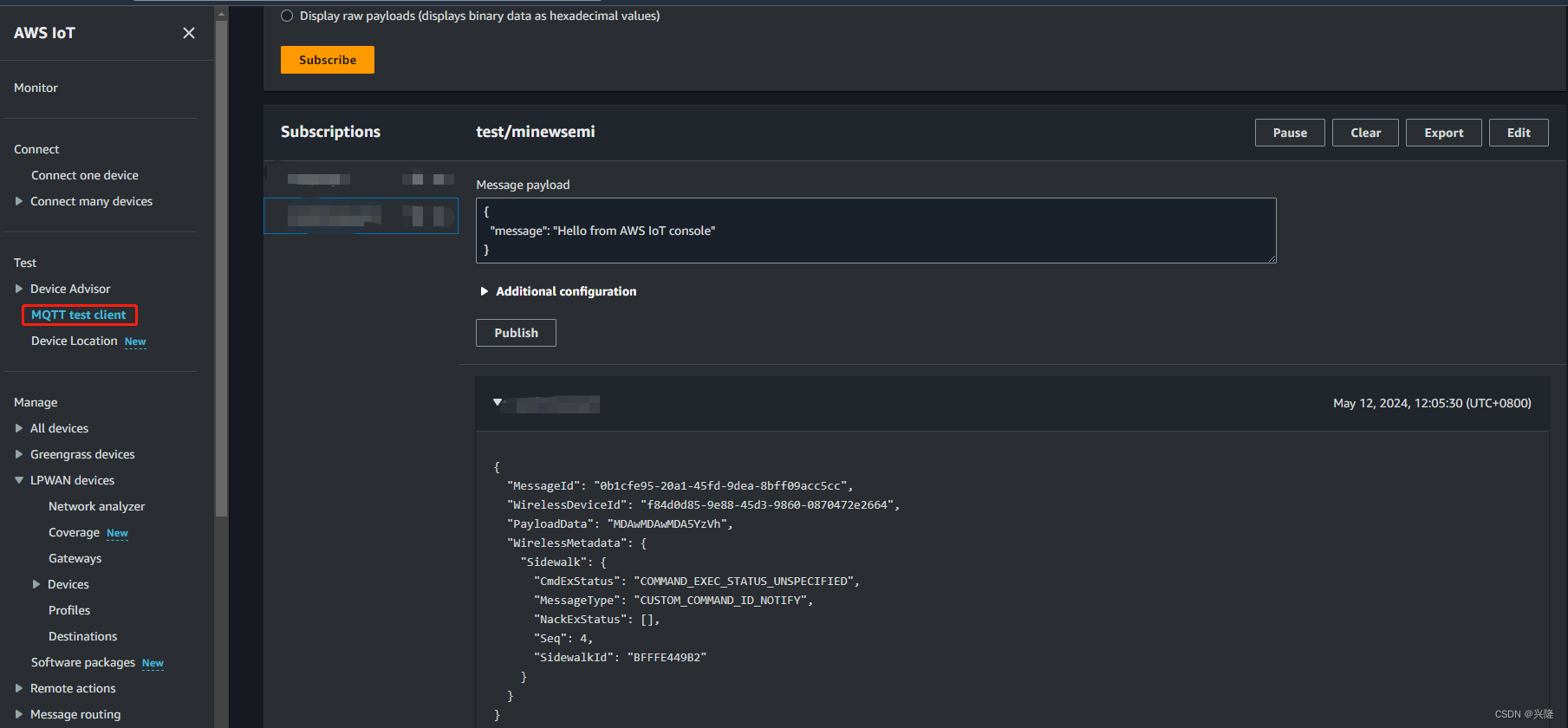The image size is (1568, 728).
Task: Open Network analyzer page
Action: (x=96, y=506)
